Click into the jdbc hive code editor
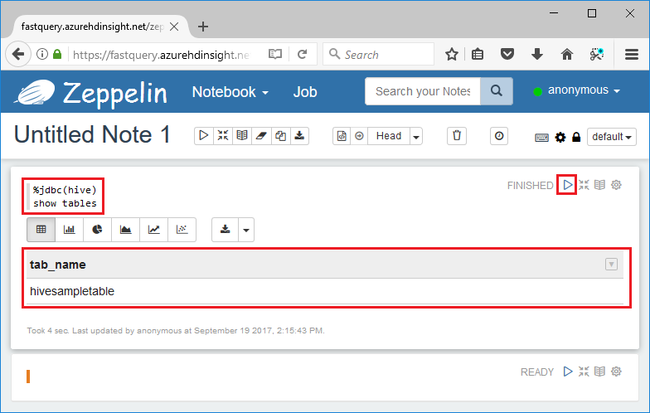Screen dimensions: 650x413 click(65, 197)
